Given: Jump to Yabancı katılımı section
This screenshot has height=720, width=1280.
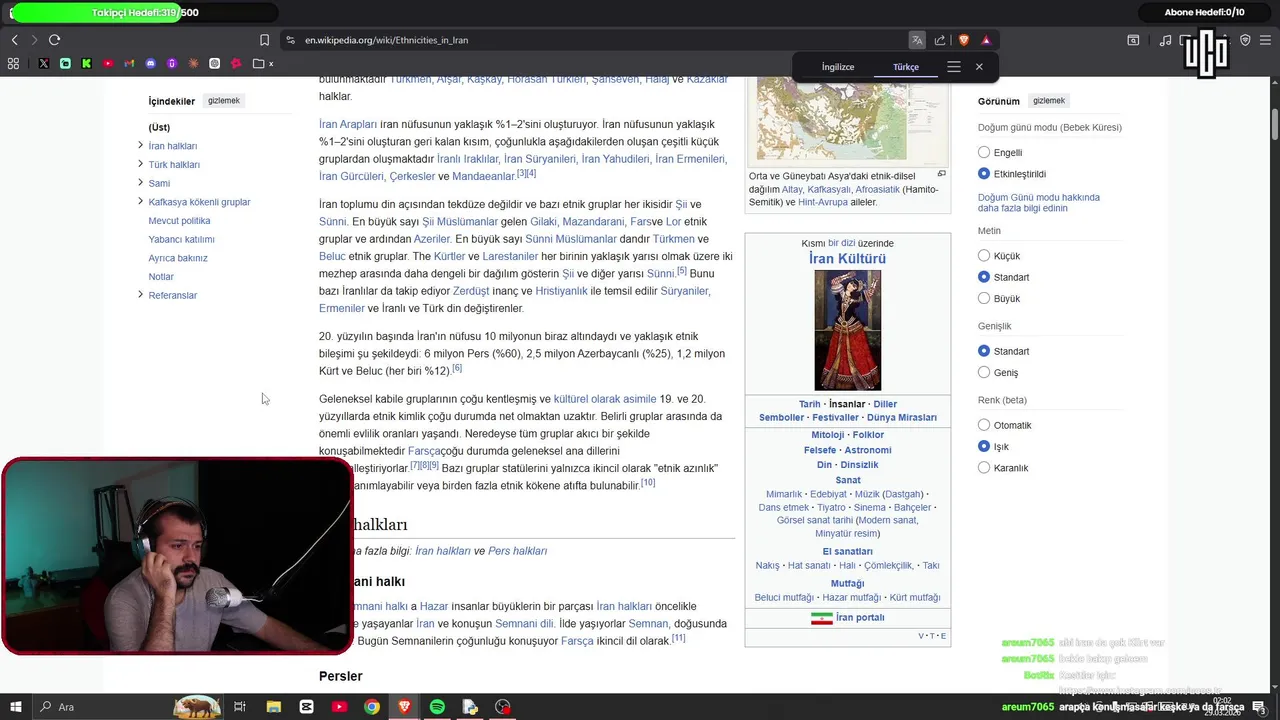Looking at the screenshot, I should pyautogui.click(x=181, y=239).
